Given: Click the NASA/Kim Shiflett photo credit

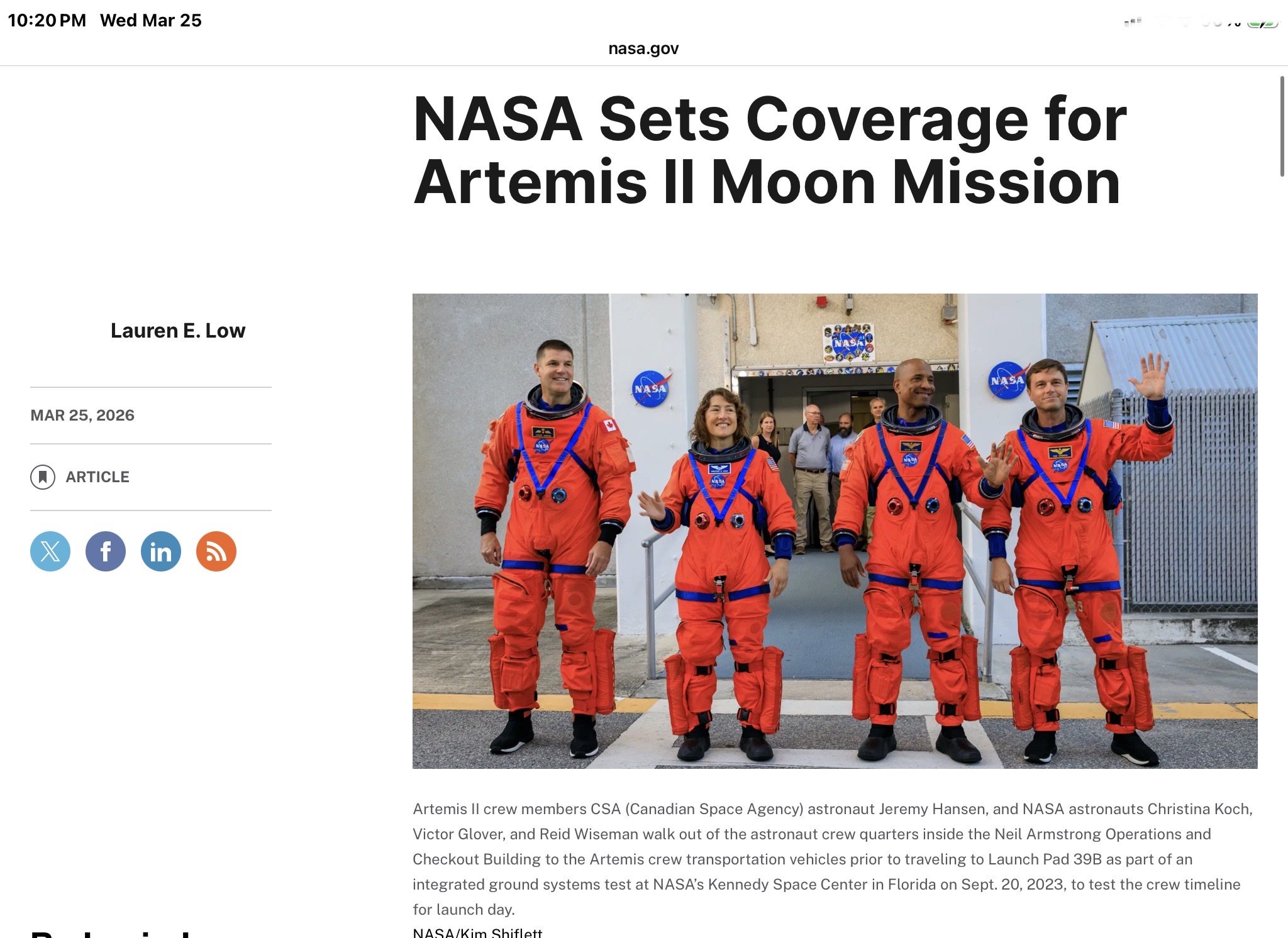Looking at the screenshot, I should 477,933.
